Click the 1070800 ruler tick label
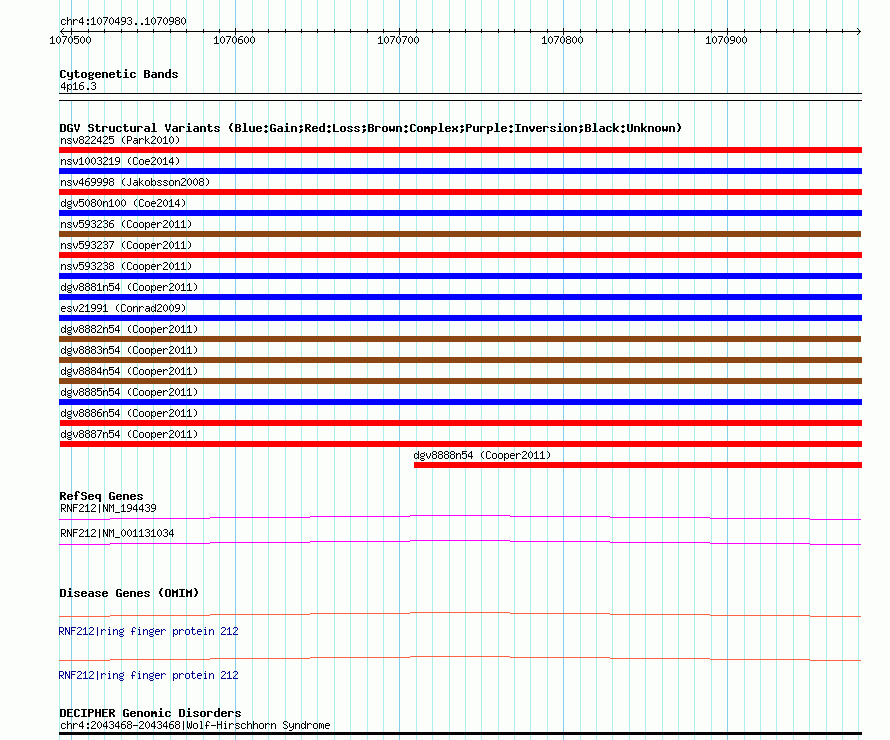Viewport: 890px width, 740px height. pos(562,40)
